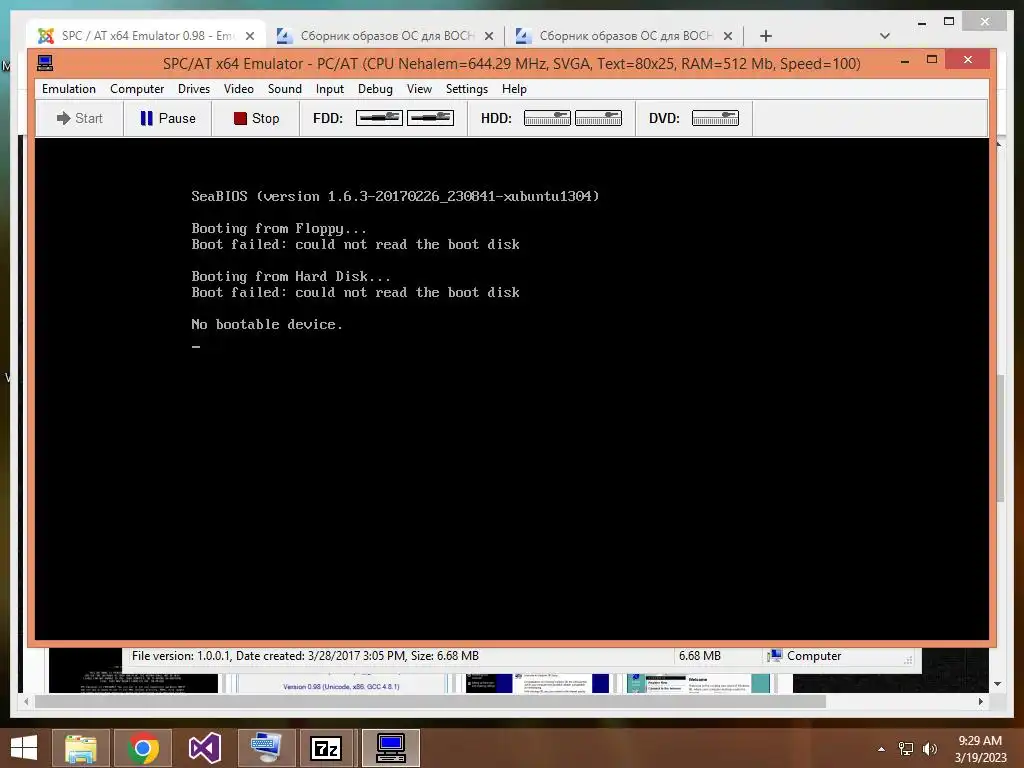
Task: Open the Drives menu
Action: [x=194, y=89]
